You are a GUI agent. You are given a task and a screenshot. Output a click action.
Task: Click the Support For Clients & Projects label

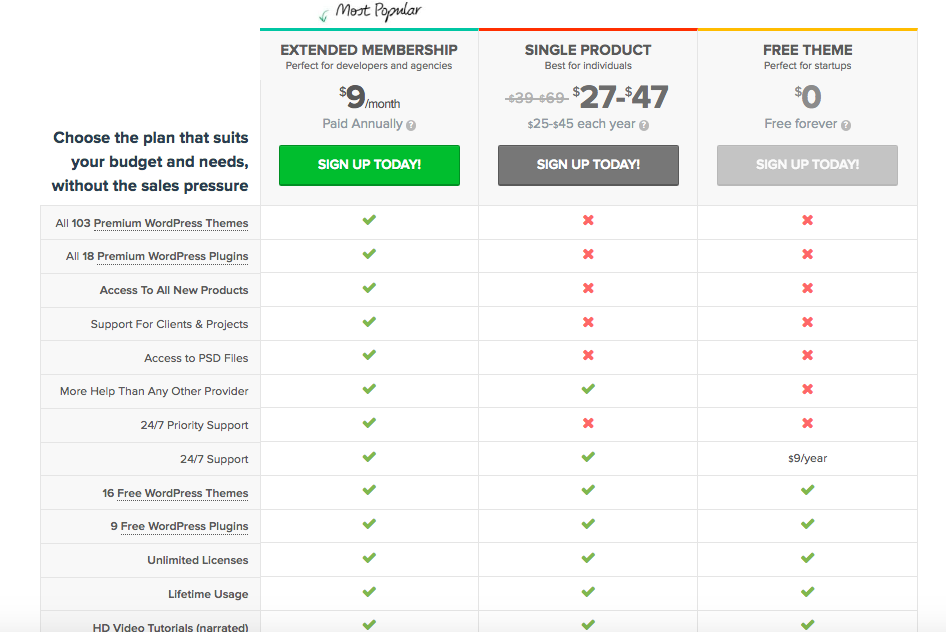point(170,324)
